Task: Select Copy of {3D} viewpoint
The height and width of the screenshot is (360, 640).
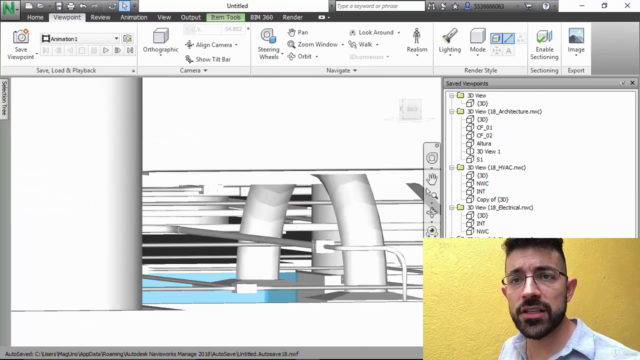Action: pyautogui.click(x=492, y=200)
